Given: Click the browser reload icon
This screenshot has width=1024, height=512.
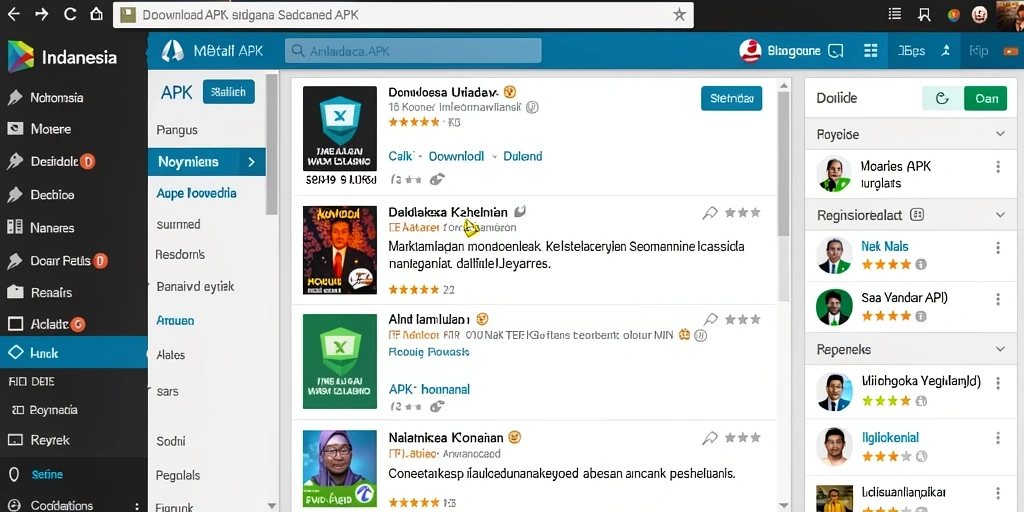Looking at the screenshot, I should [70, 14].
